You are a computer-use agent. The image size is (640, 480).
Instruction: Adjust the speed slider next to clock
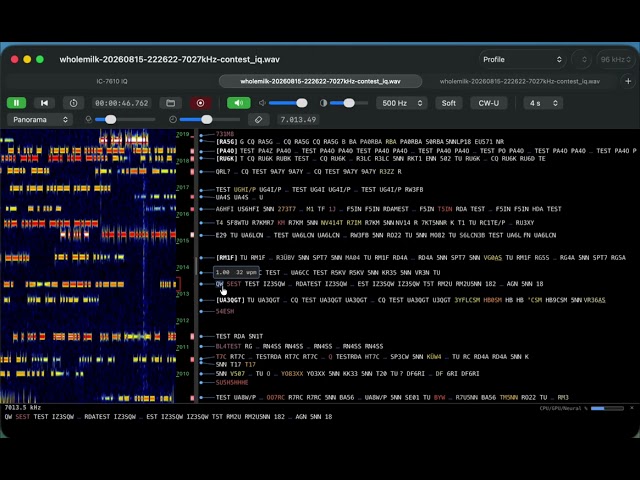point(209,120)
